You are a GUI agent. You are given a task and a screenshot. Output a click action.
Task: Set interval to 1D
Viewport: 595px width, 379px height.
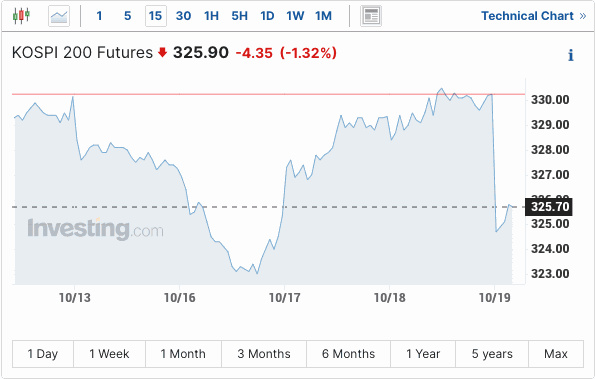point(267,16)
